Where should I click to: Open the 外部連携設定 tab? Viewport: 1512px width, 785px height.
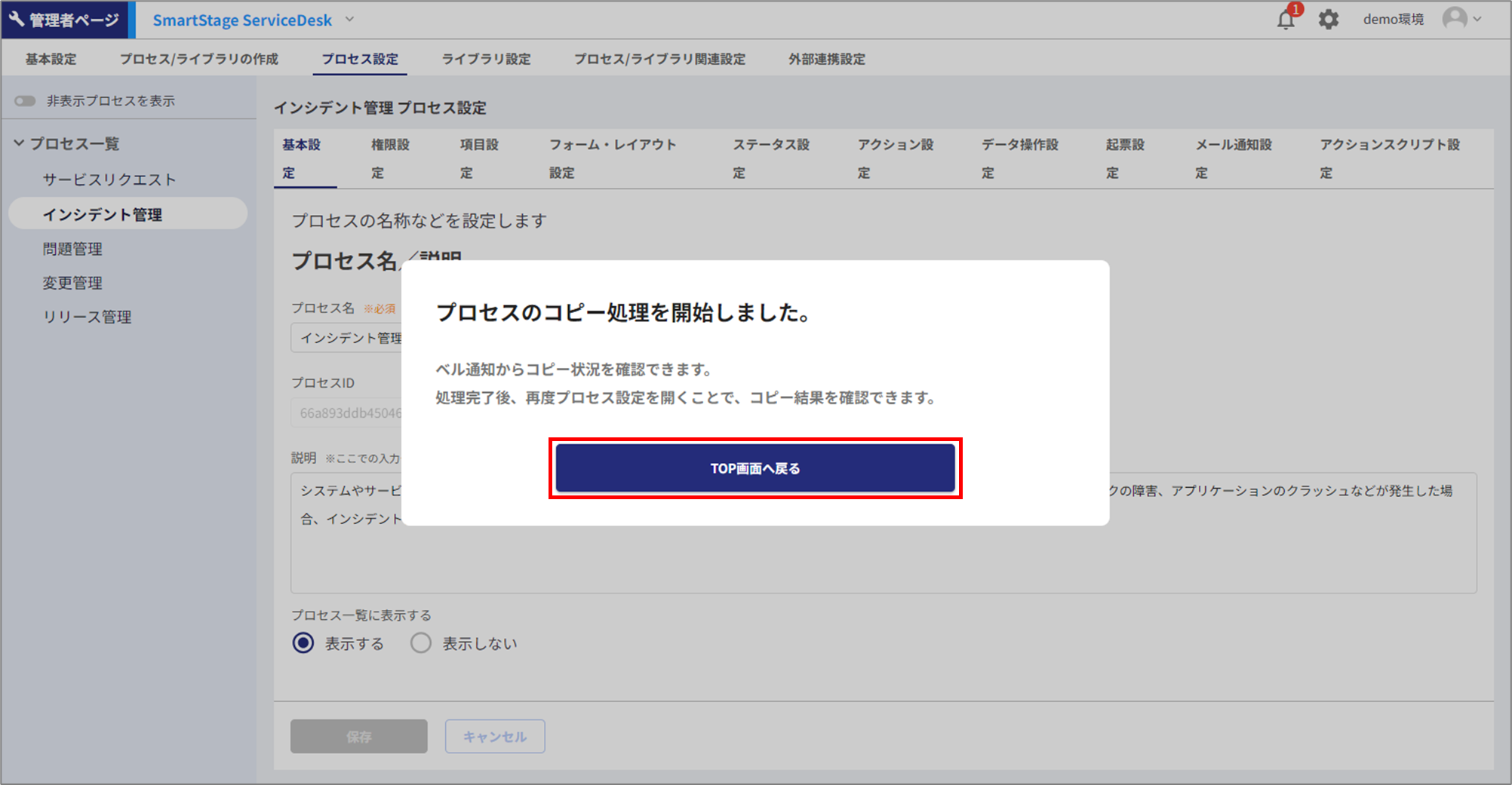pos(826,59)
